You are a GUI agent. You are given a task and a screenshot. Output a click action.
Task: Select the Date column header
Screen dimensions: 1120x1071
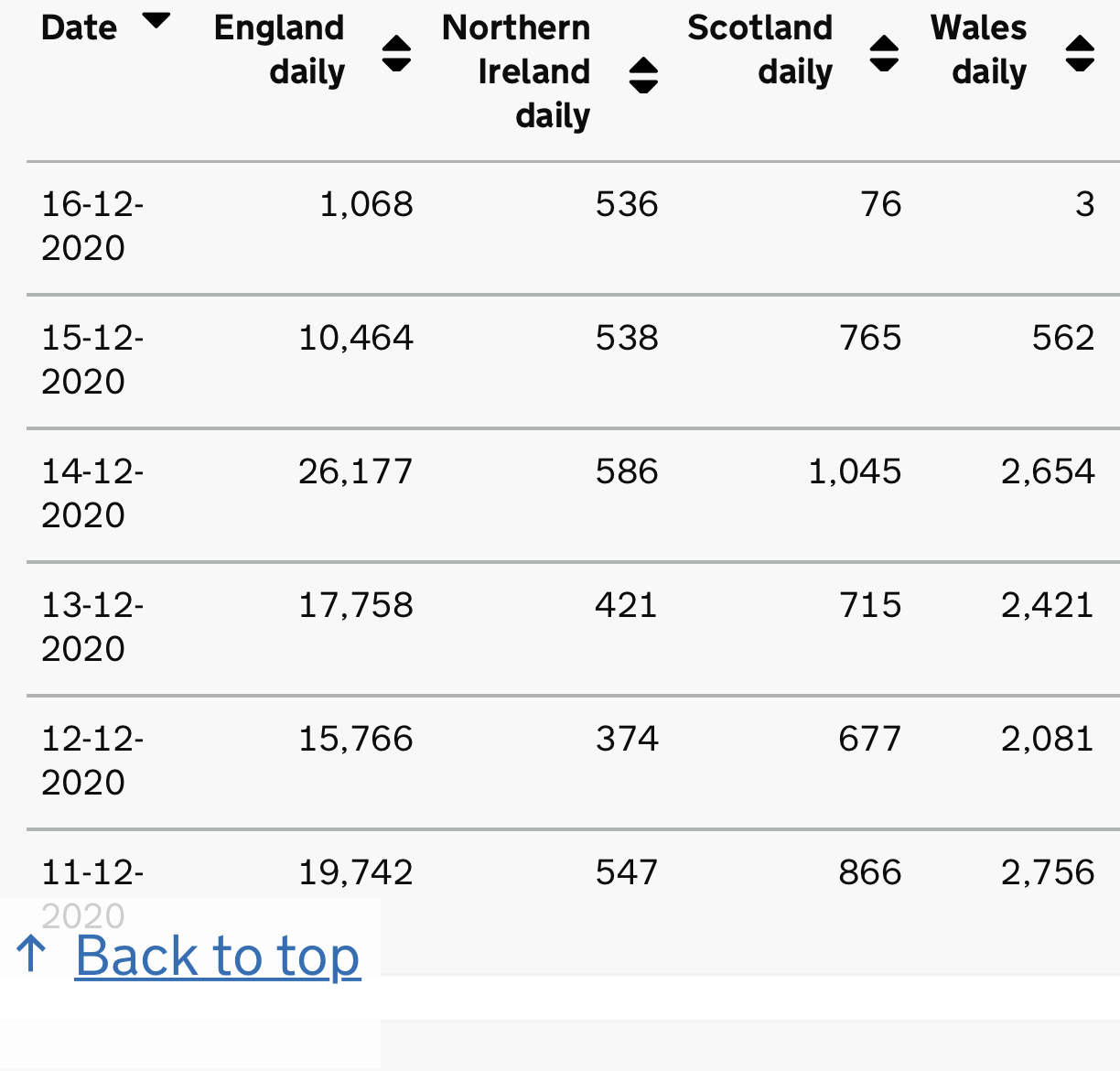[80, 27]
